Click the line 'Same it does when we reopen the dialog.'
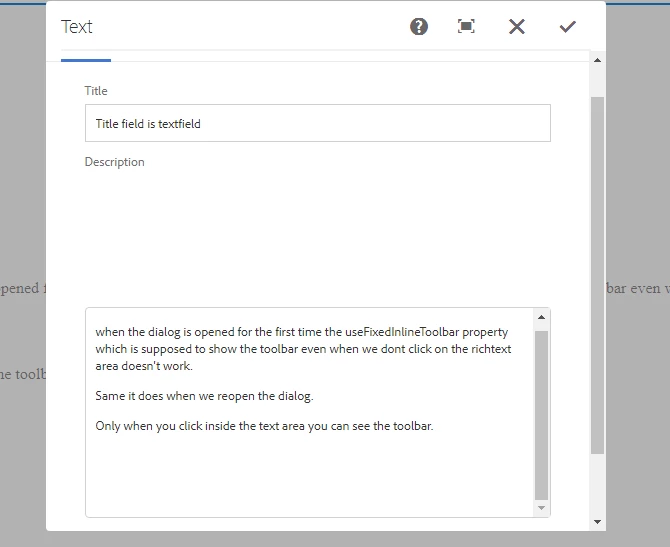Image resolution: width=670 pixels, height=547 pixels. (204, 396)
